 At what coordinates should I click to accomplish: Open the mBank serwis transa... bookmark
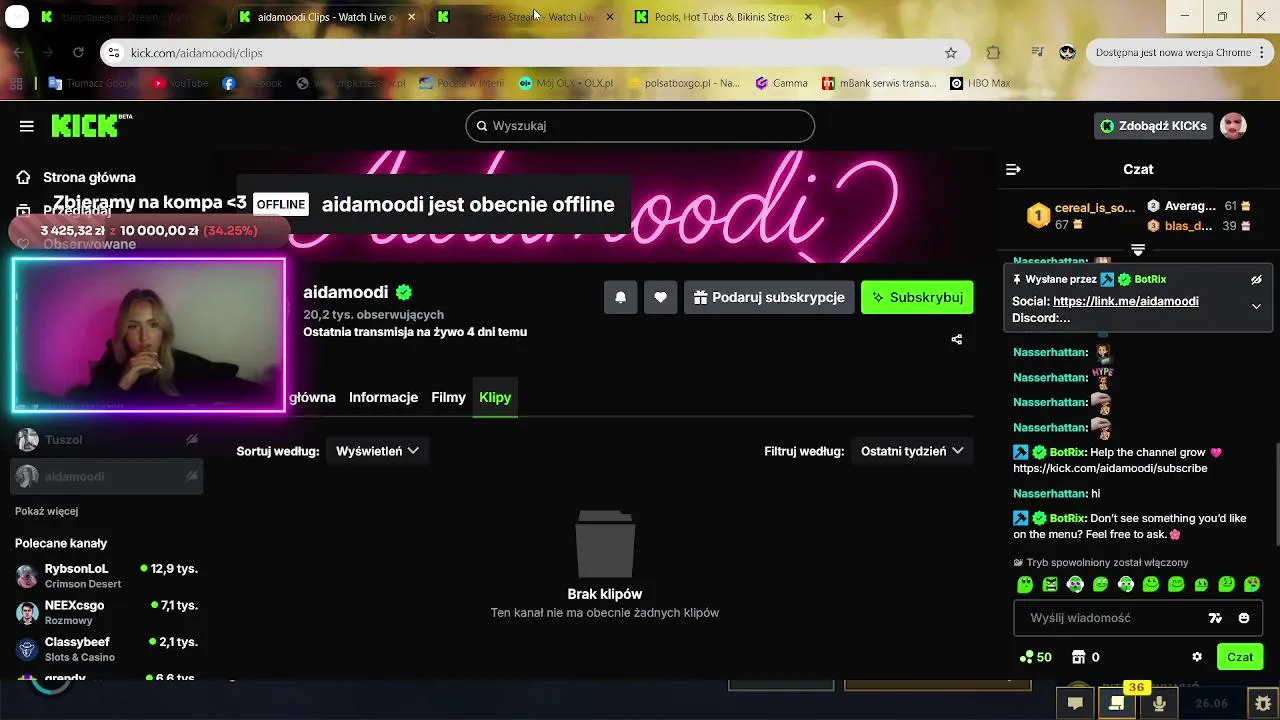click(x=880, y=83)
